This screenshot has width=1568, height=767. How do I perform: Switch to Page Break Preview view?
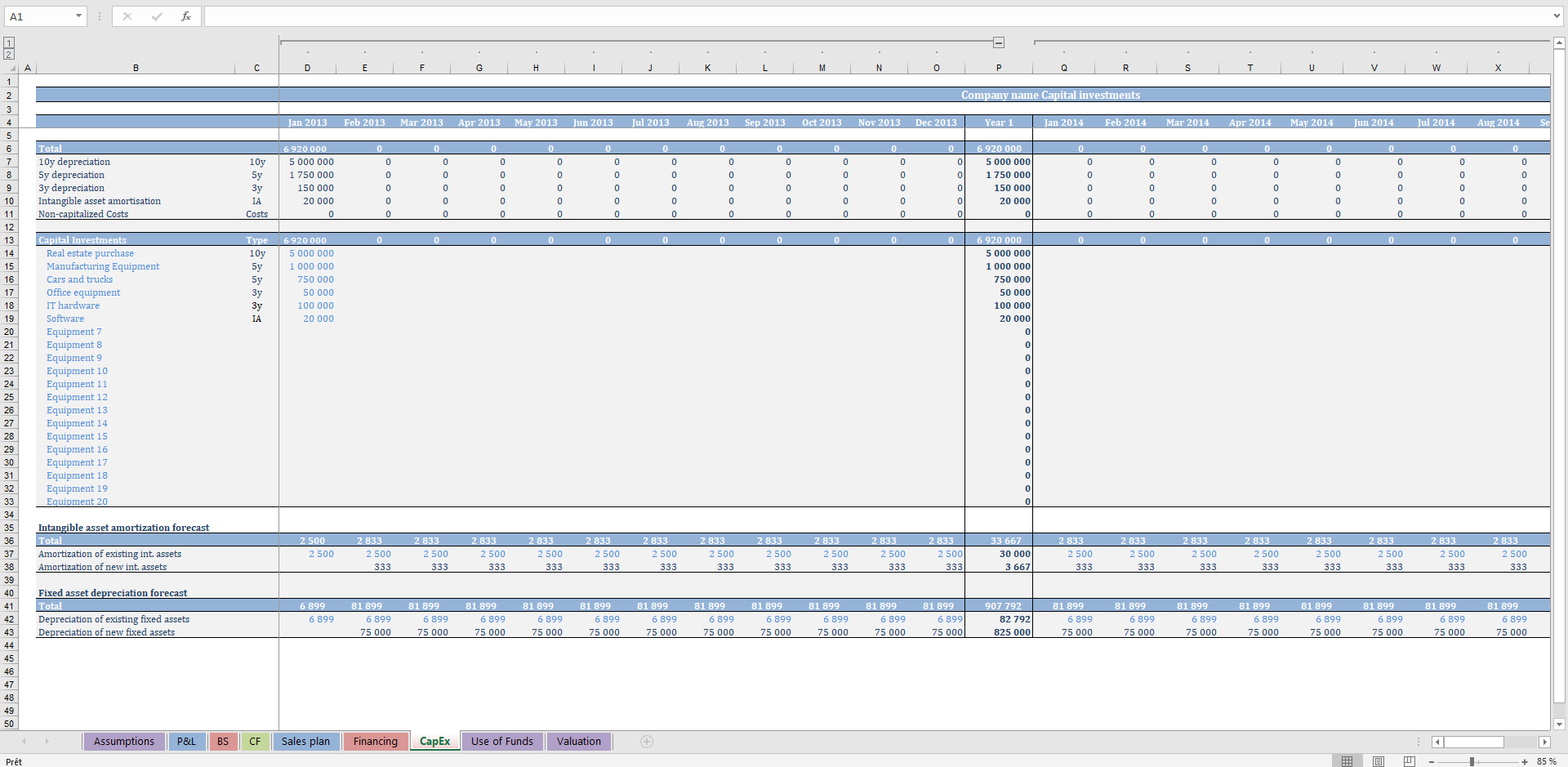[x=1409, y=761]
